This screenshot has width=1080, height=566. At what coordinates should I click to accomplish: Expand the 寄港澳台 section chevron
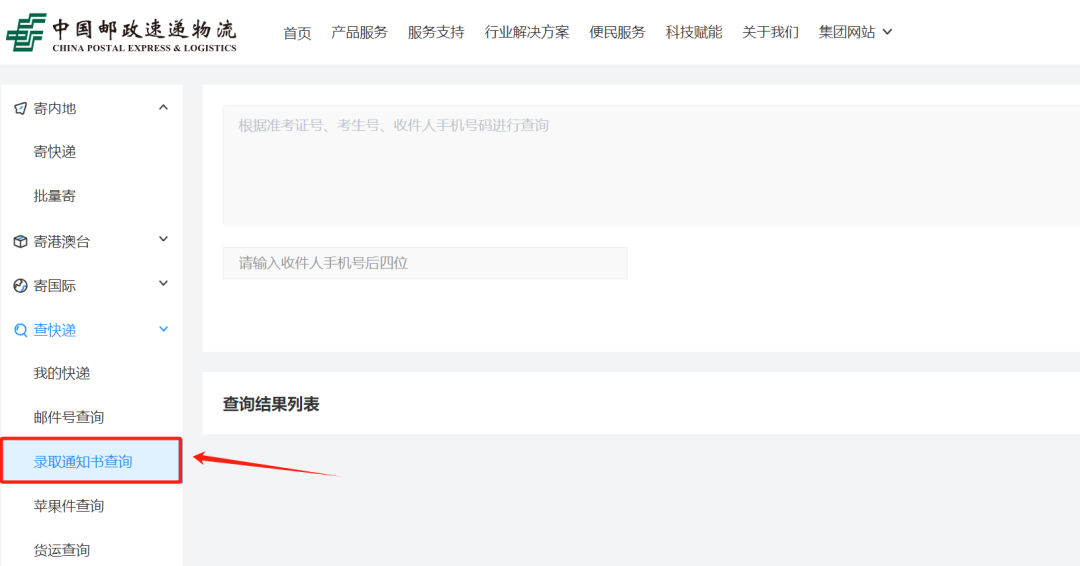tap(163, 240)
